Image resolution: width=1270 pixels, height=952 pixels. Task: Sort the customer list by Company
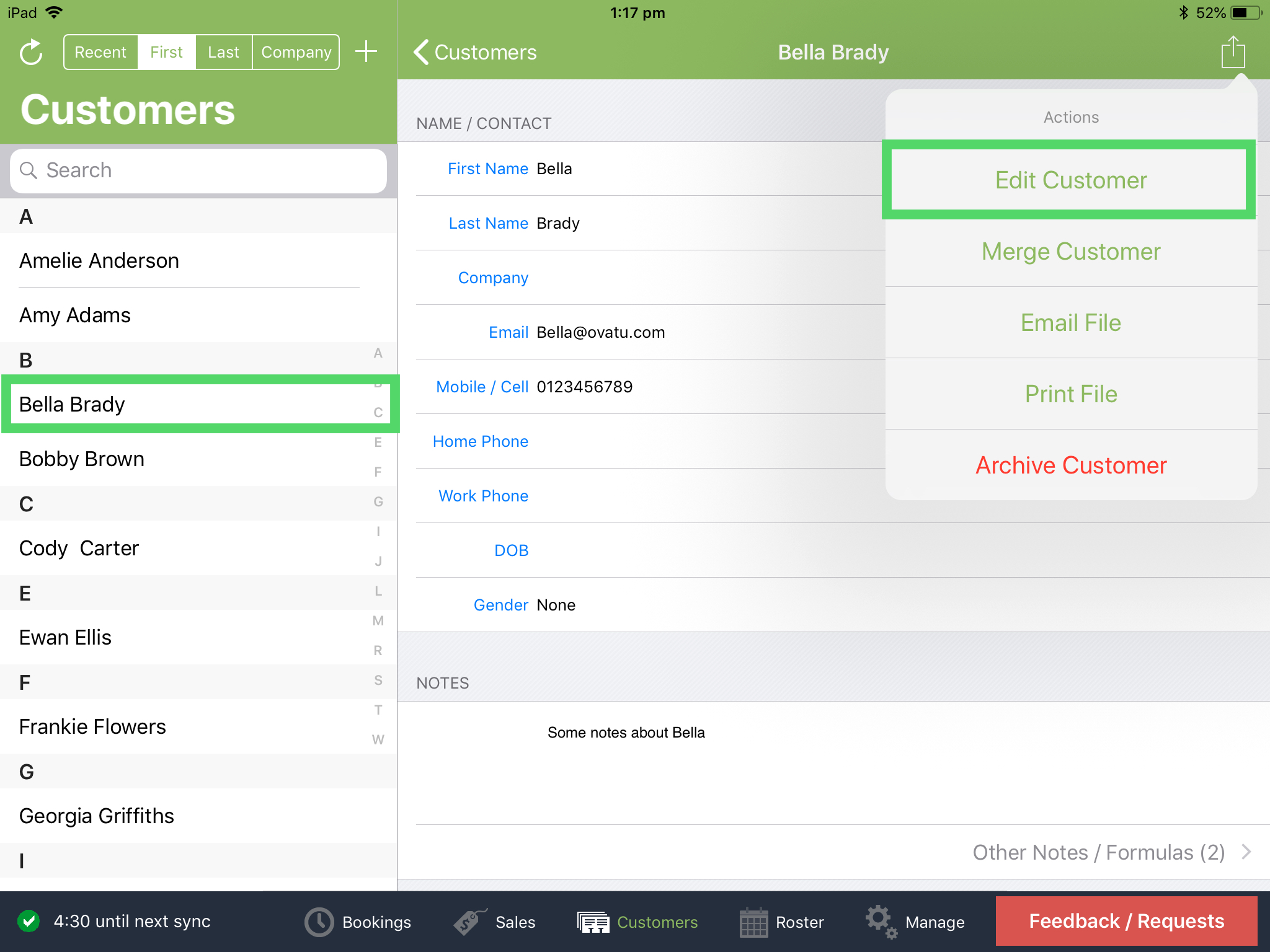[x=296, y=52]
